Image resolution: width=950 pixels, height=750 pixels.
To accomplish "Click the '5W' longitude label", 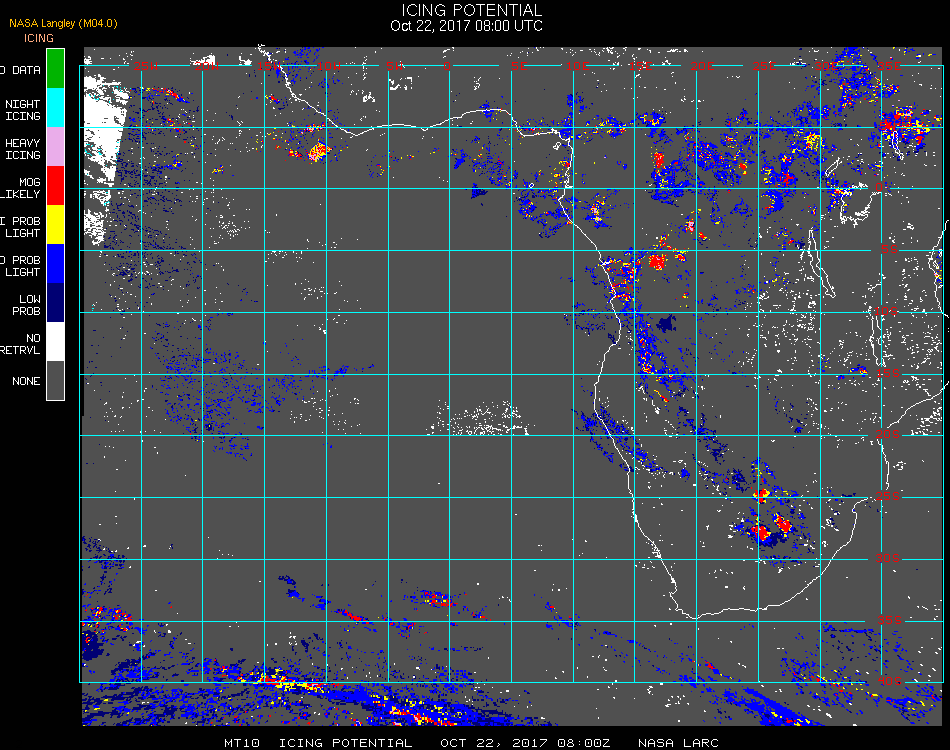I will [x=395, y=66].
